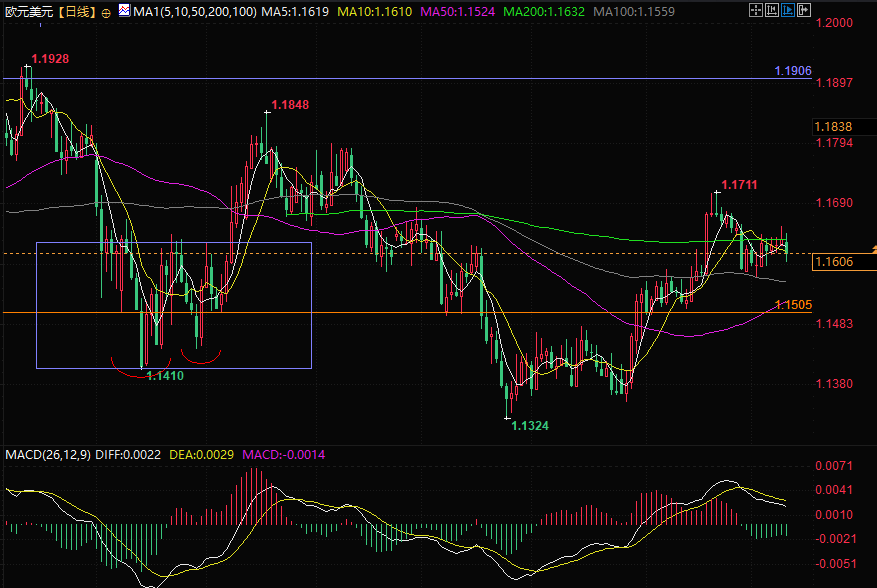Image resolution: width=877 pixels, height=588 pixels.
Task: Click the shift-chart-right arrow icon
Action: [804, 10]
